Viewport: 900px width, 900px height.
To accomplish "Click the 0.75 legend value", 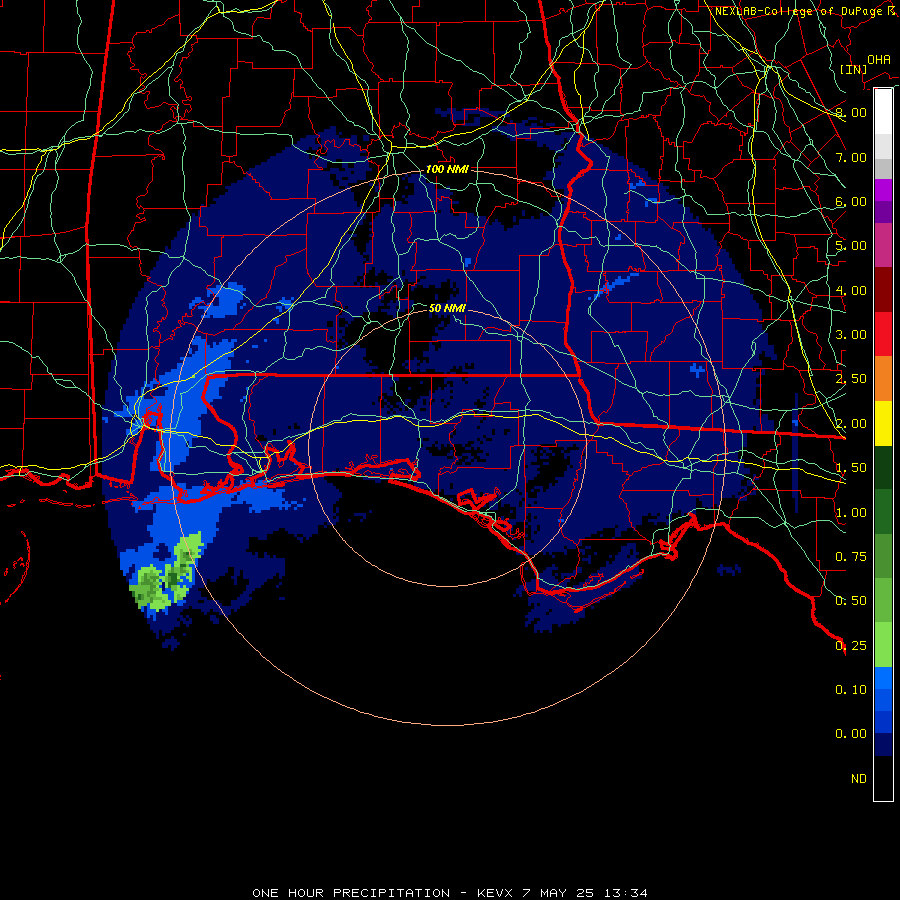I will (851, 557).
